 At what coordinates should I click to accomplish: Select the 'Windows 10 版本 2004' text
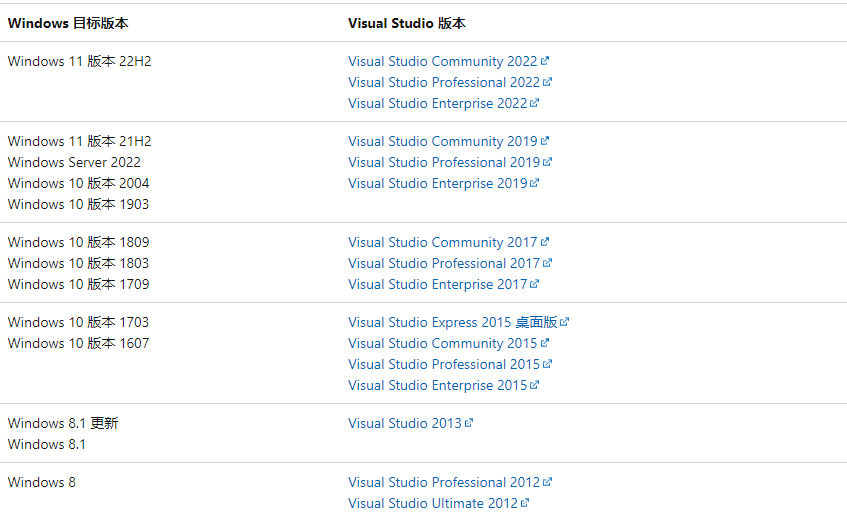78,183
